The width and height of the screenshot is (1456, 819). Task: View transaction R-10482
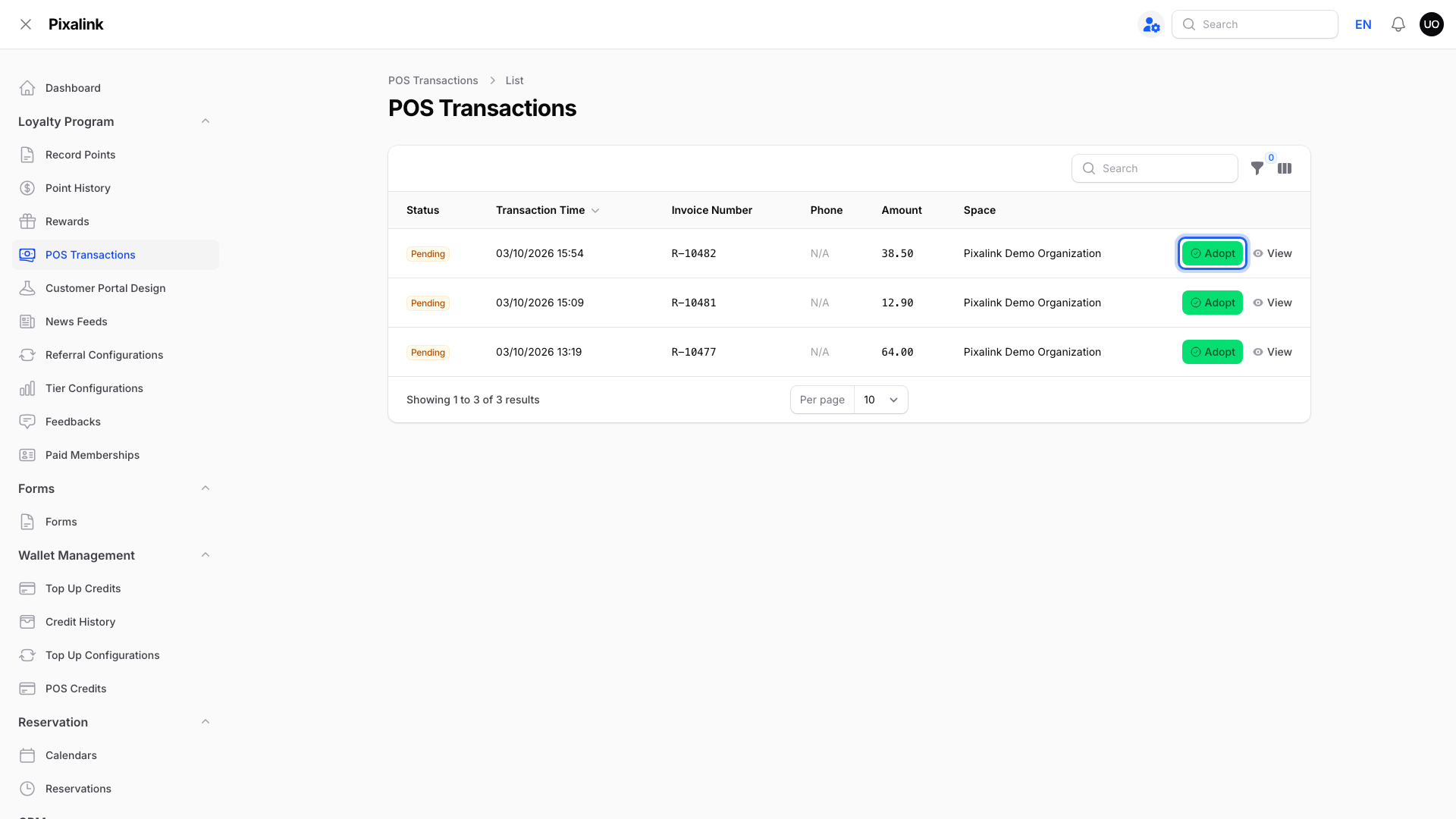(1272, 253)
